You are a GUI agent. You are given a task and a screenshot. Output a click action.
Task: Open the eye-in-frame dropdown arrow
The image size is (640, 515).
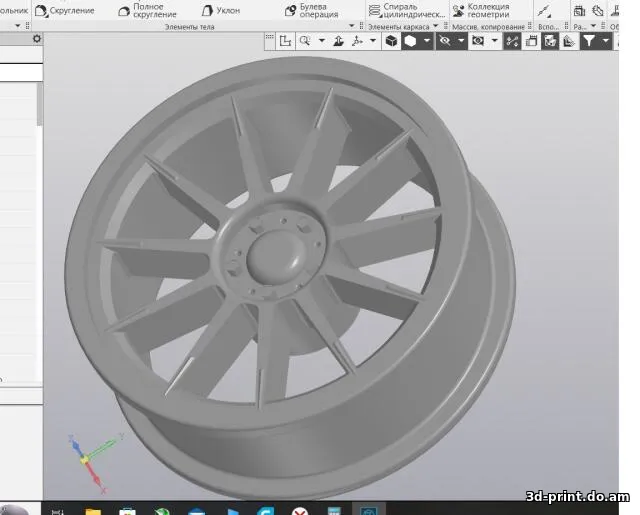click(494, 41)
